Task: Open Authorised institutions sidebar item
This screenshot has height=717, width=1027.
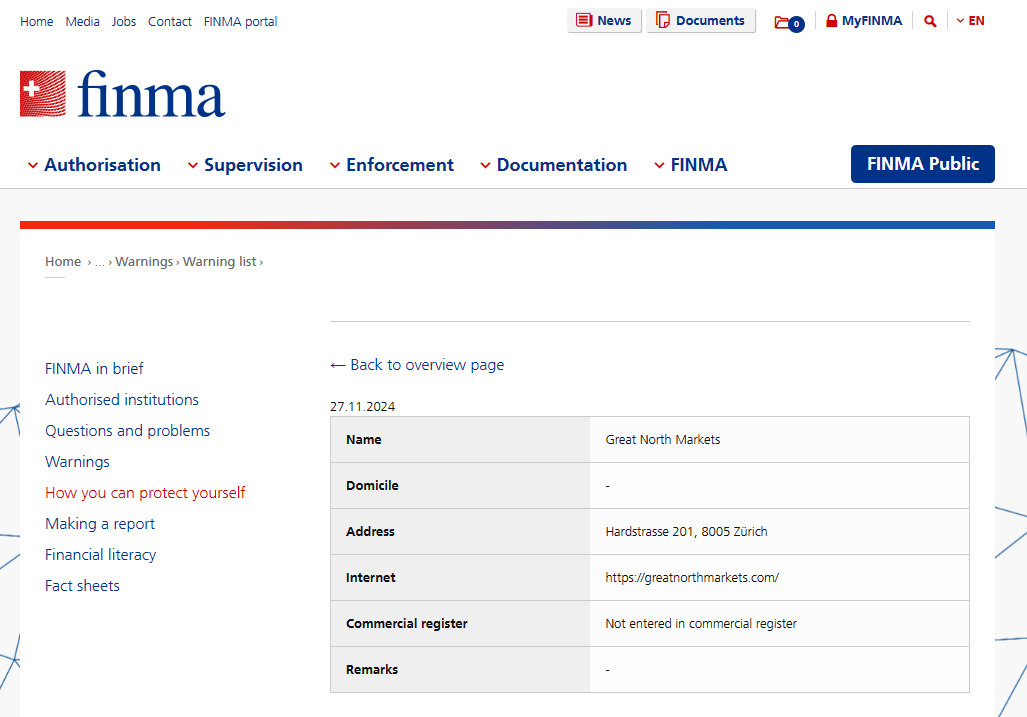Action: [x=122, y=399]
